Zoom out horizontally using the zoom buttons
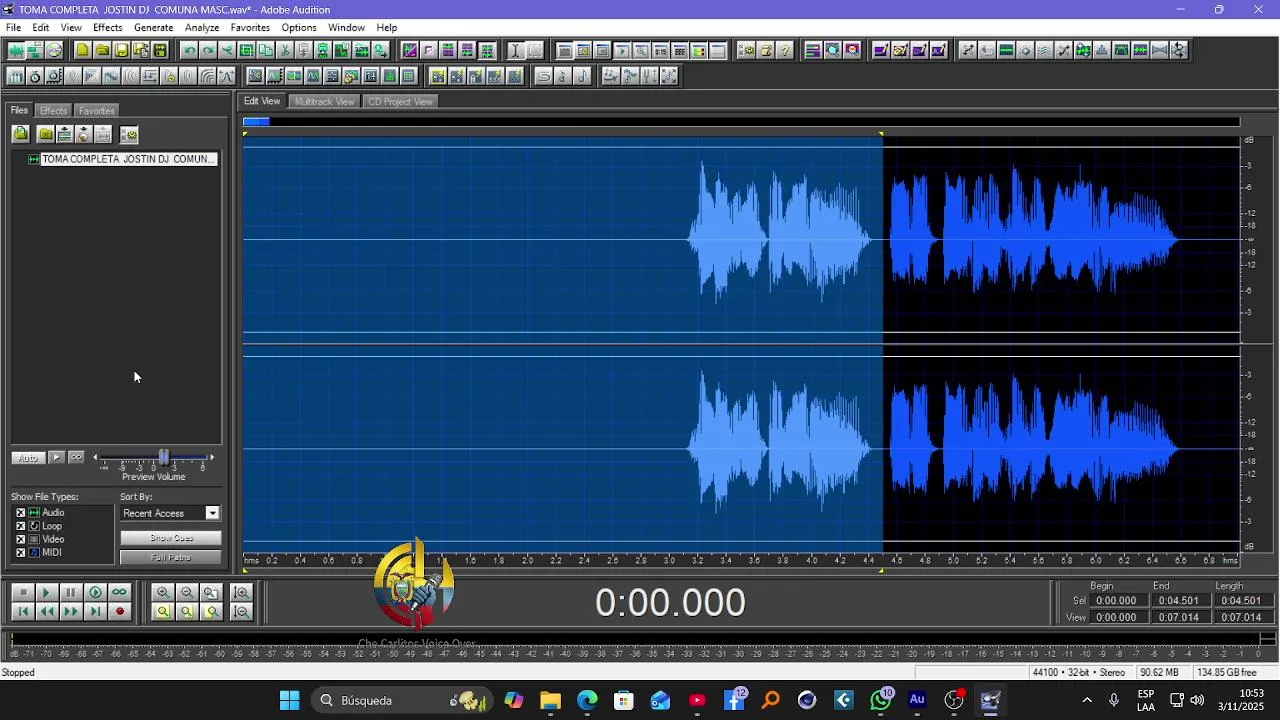This screenshot has height=720, width=1280. (x=186, y=592)
